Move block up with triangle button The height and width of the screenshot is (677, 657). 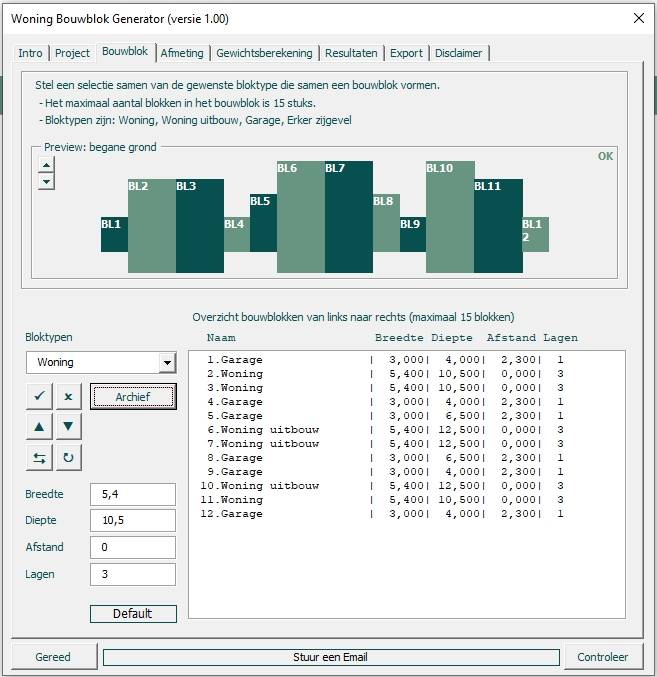pos(39,427)
